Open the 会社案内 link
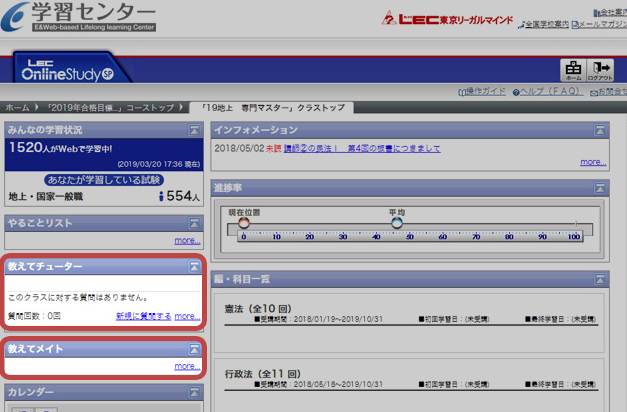Screen dimensions: 627x412 [610, 13]
